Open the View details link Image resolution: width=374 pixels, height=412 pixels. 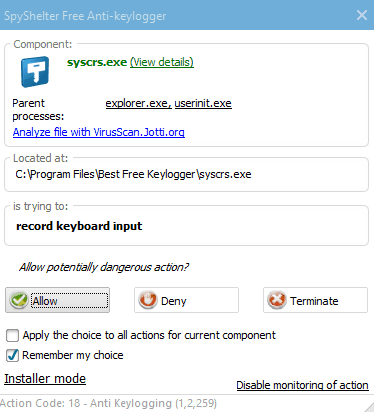coord(162,62)
